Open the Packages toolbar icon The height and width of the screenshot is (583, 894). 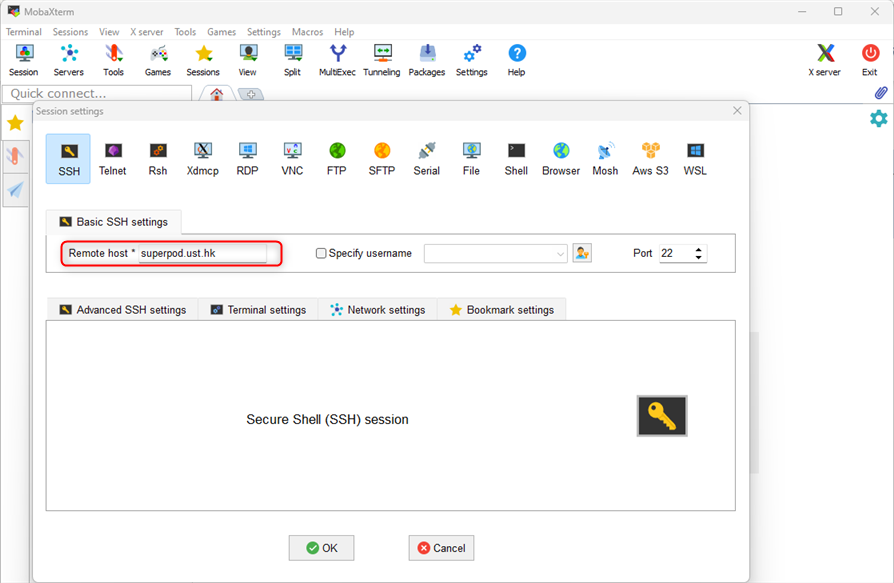click(427, 60)
